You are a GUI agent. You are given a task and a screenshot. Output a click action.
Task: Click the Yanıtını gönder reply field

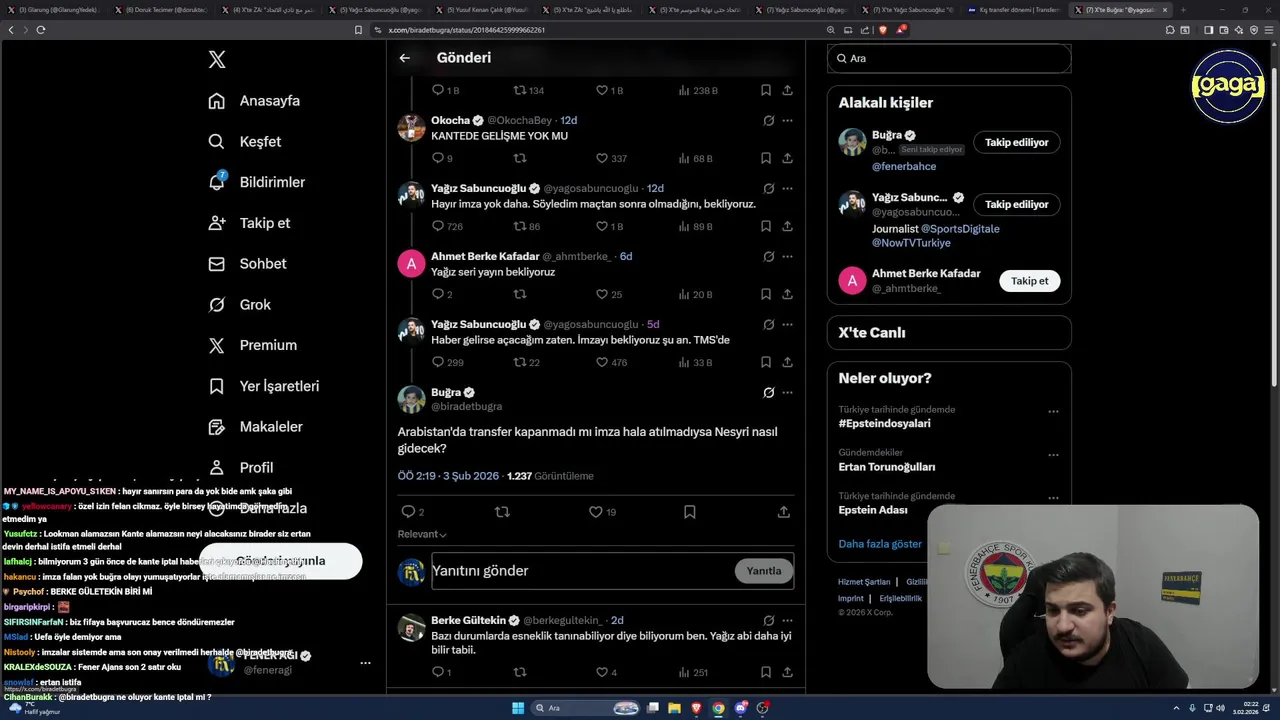tap(580, 571)
